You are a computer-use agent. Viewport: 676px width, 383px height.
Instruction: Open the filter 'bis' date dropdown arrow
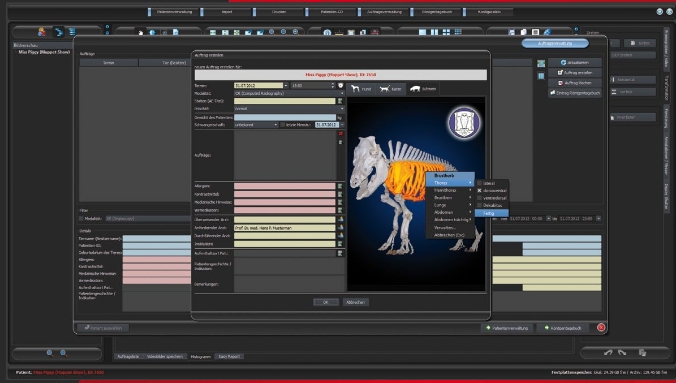[598, 219]
